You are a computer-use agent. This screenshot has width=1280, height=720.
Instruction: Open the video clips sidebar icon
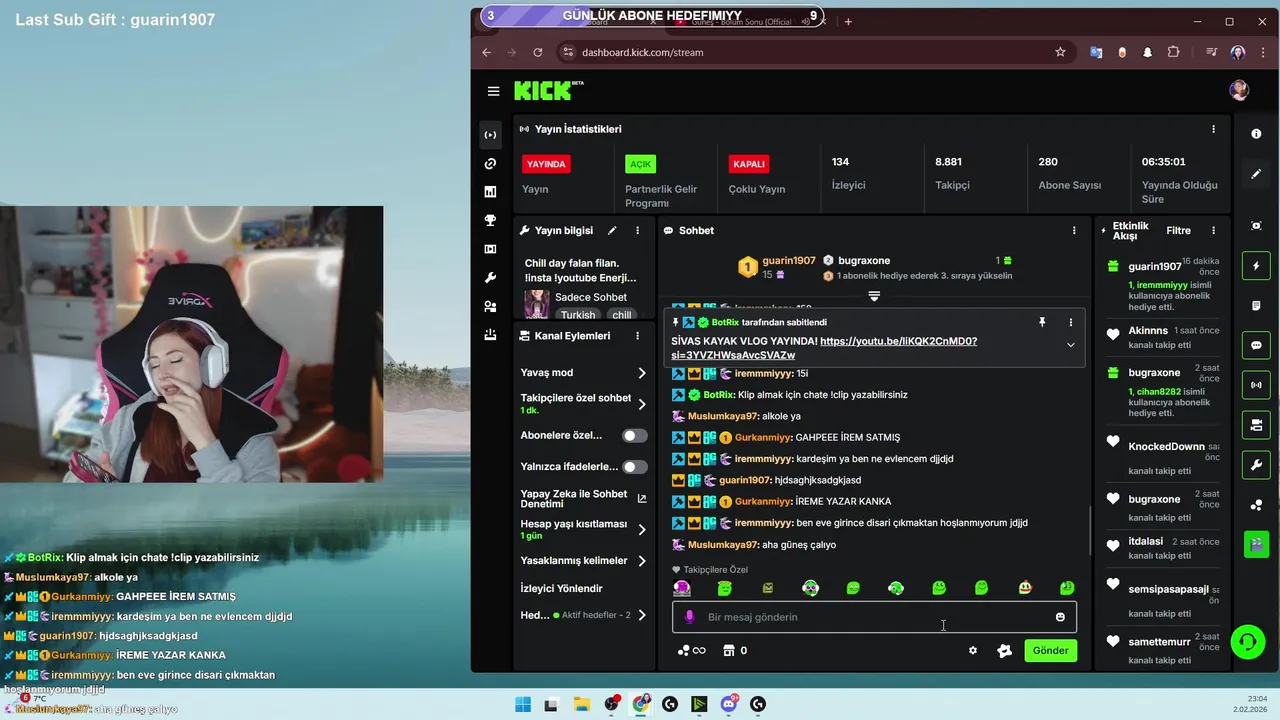(490, 249)
